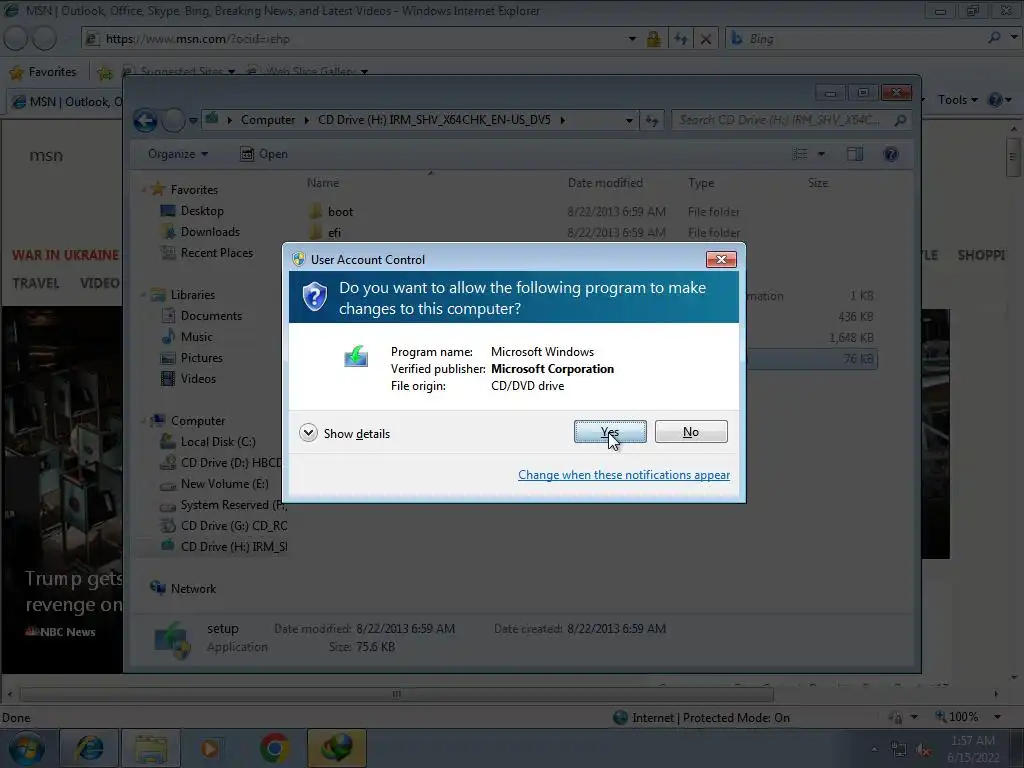Toggle the preview pane icon in Explorer
The width and height of the screenshot is (1024, 768).
click(855, 154)
